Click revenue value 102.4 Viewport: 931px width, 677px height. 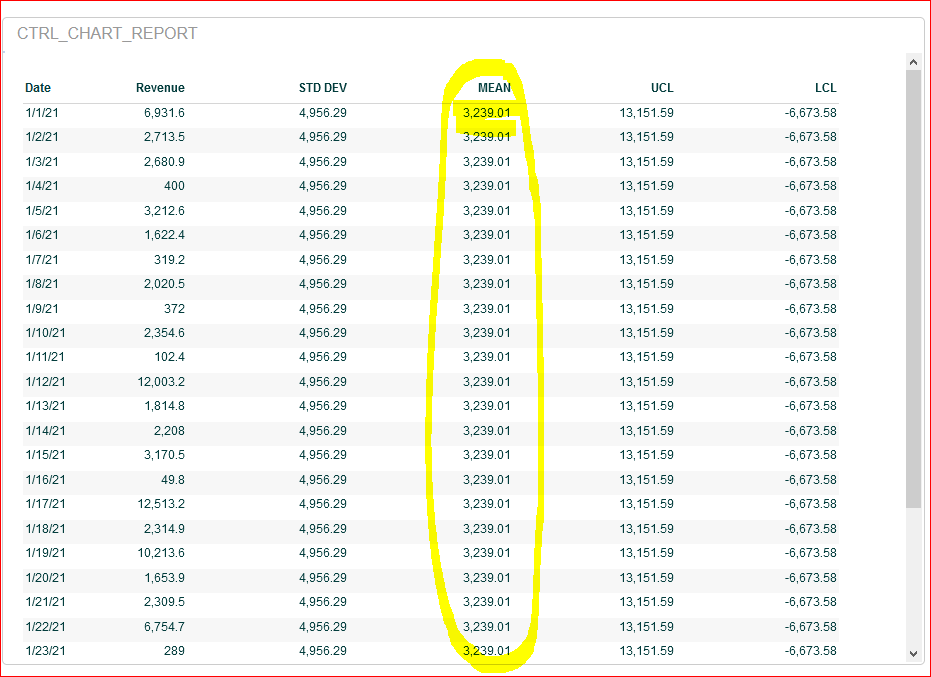(x=169, y=358)
